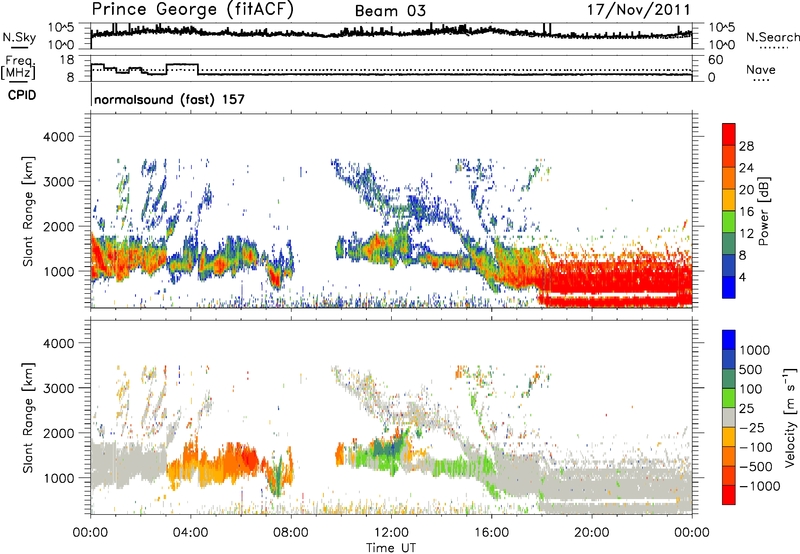
Task: Click the "16" power colorbar value
Action: [746, 212]
